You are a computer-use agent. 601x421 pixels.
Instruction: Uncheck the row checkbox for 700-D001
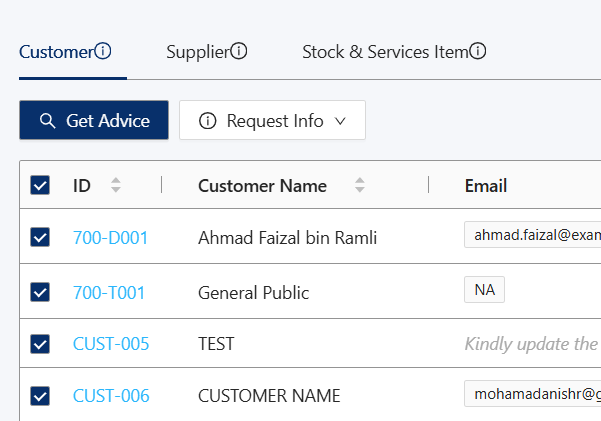40,237
